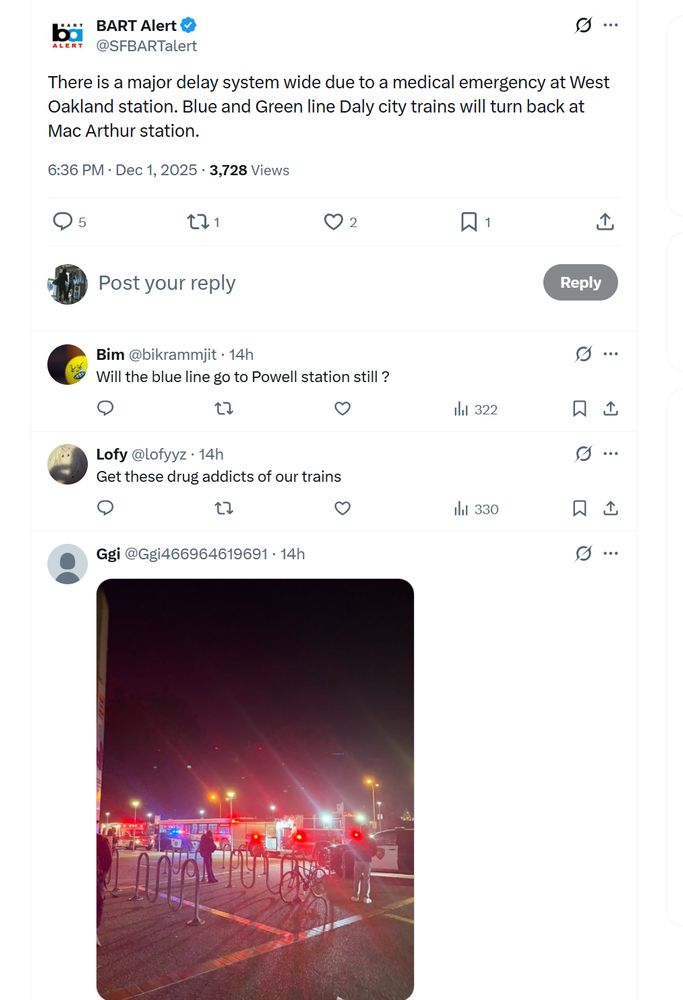
Task: Repost Bim's reply about blue line
Action: (224, 408)
